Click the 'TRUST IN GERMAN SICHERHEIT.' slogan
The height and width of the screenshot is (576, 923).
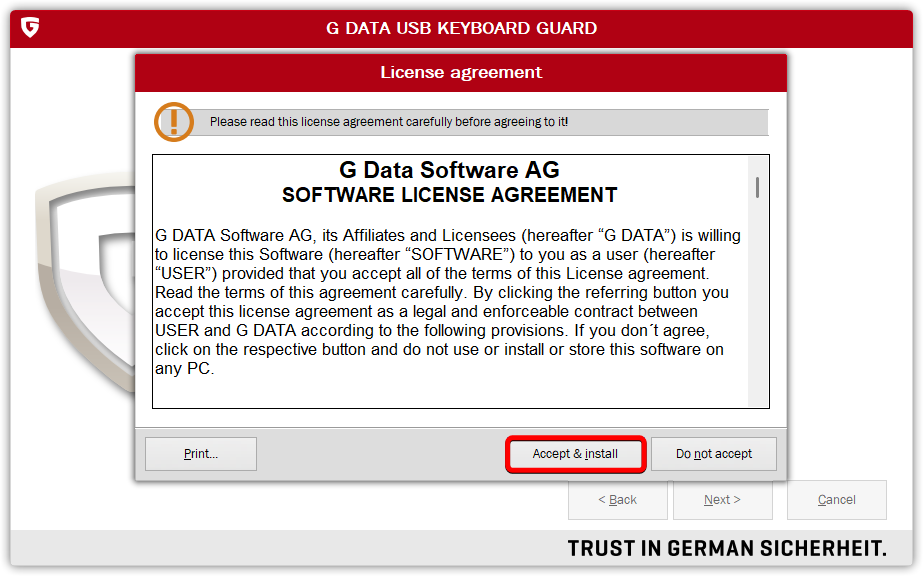coord(727,548)
